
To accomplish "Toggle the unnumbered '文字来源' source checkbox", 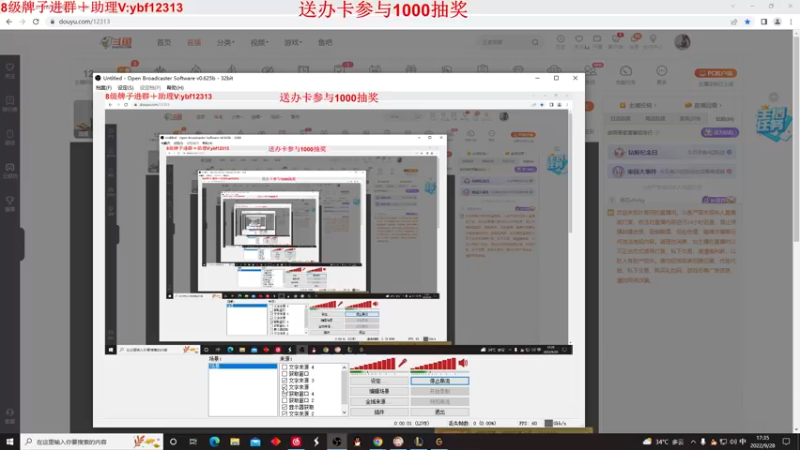I will point(285,387).
